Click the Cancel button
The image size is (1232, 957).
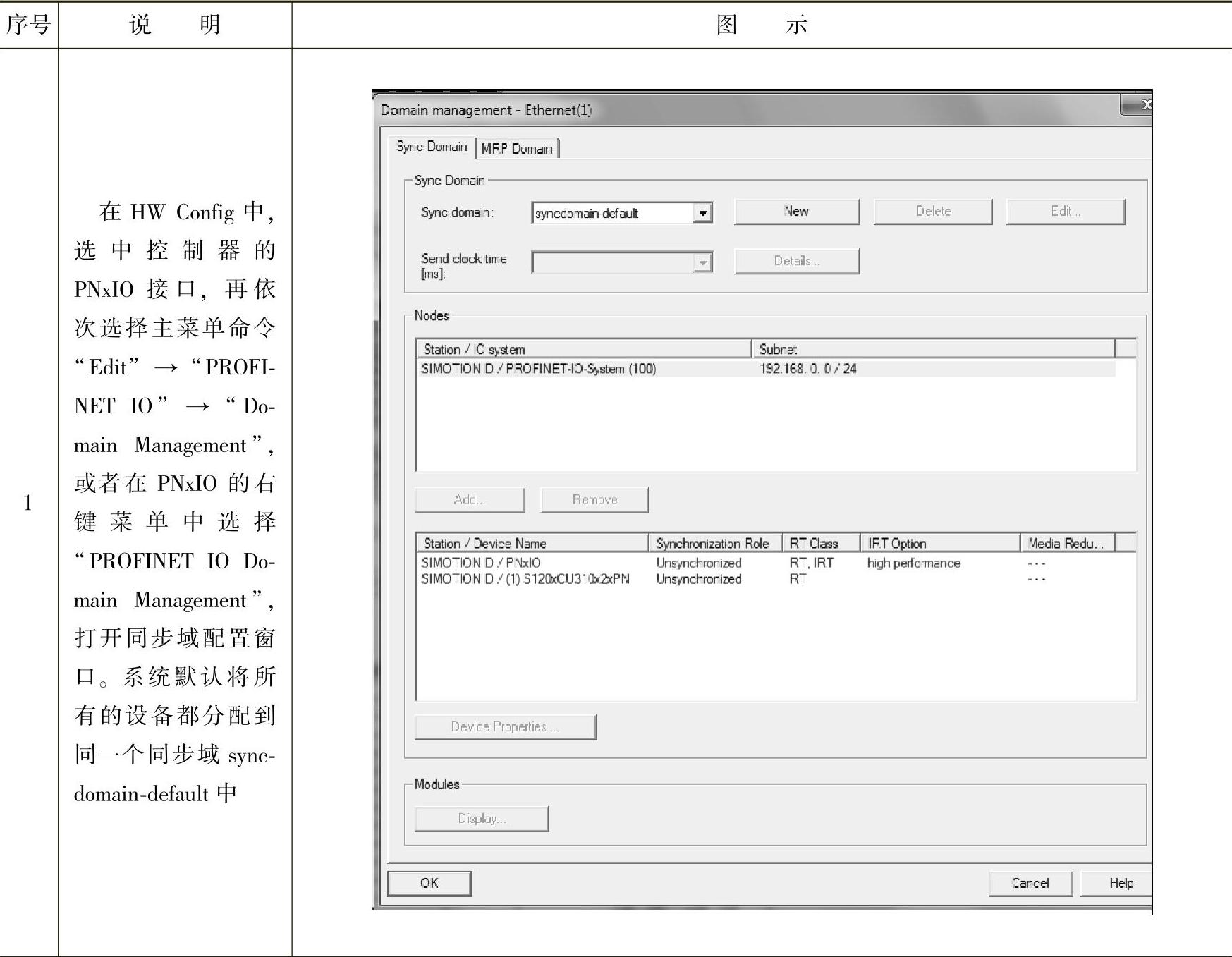[x=1030, y=883]
